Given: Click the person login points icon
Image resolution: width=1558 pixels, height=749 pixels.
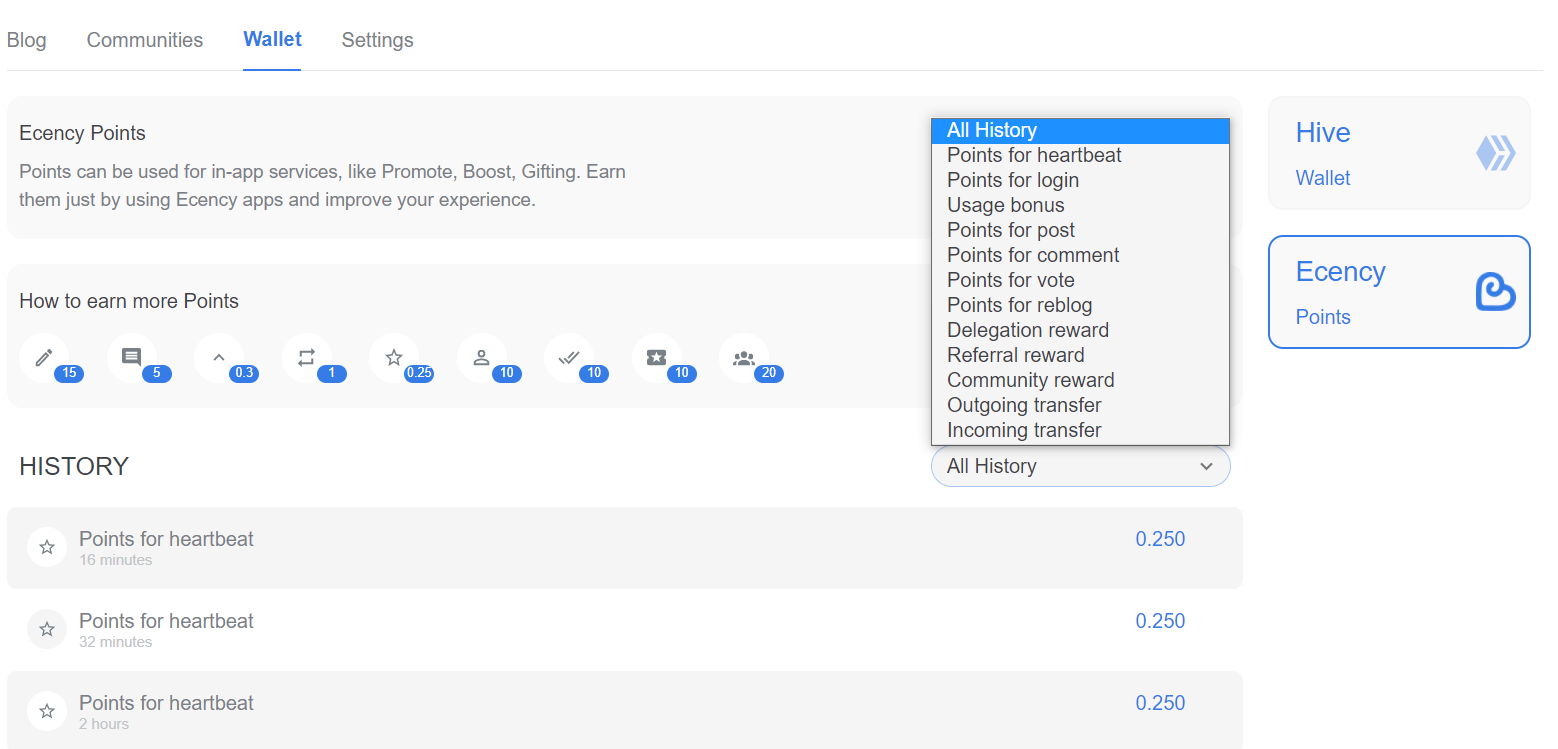Looking at the screenshot, I should click(x=481, y=358).
